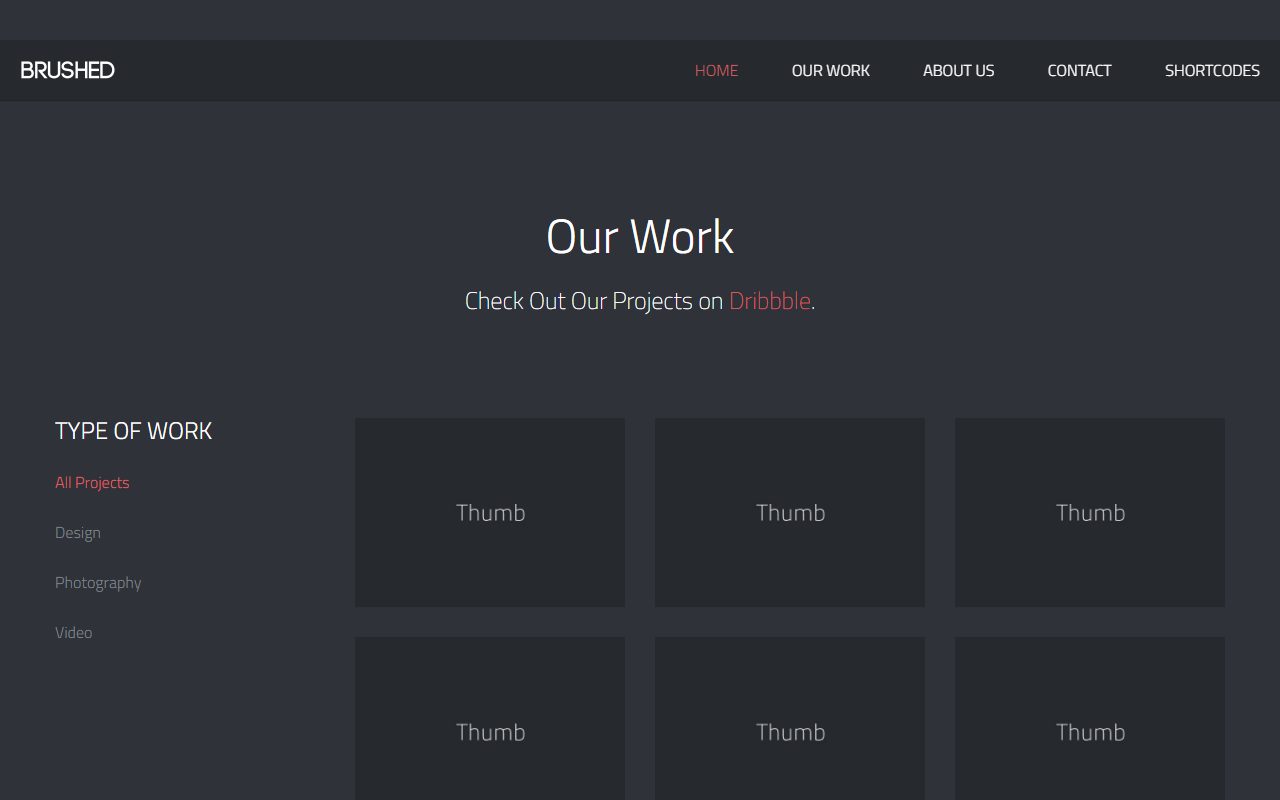Open the ABOUT US nav link
1280x800 pixels.
pos(958,70)
